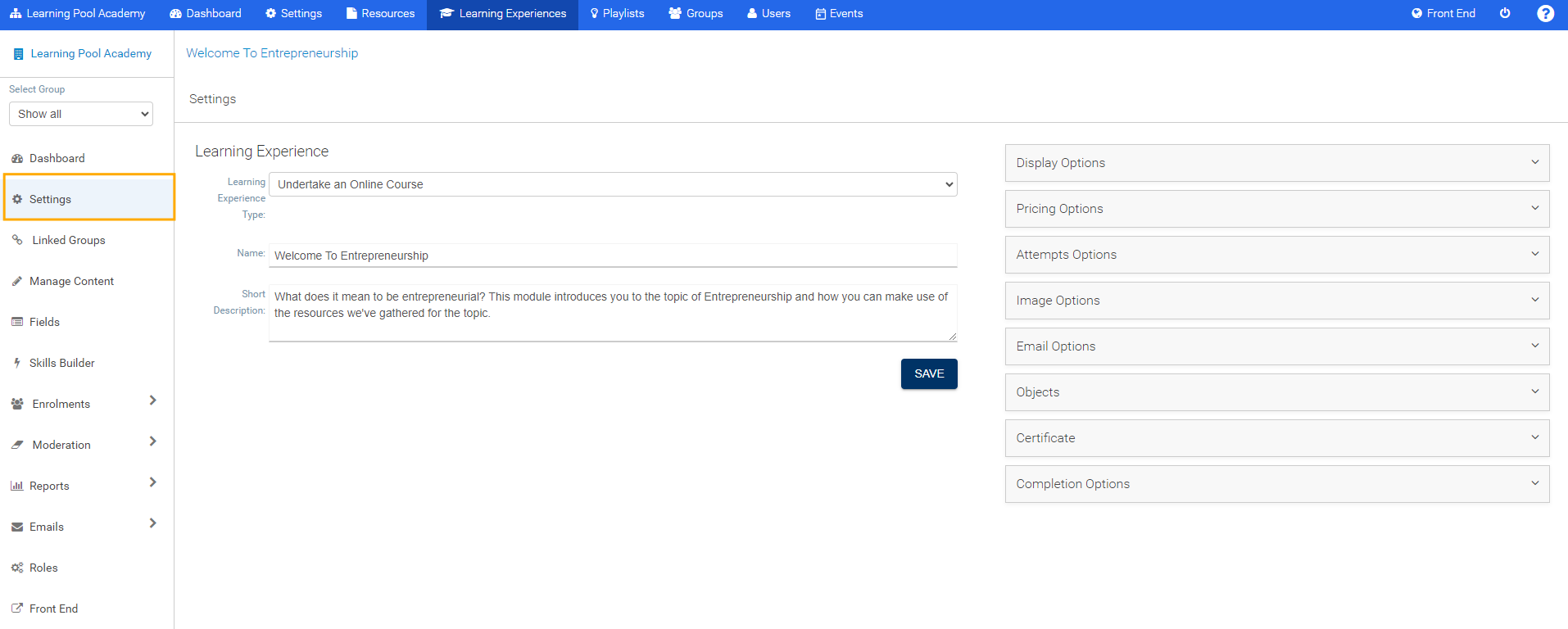Open the Welcome To Entrepreneurship breadcrumb link
Viewport: 1568px width, 629px height.
[x=272, y=53]
